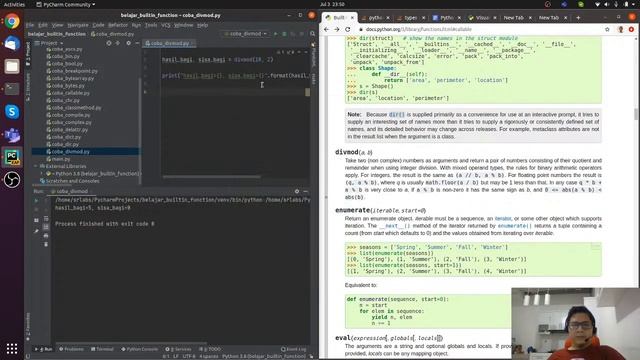Image resolution: width=640 pixels, height=360 pixels.
Task: Select coba_callable.py in Project tree
Action: tap(70, 93)
